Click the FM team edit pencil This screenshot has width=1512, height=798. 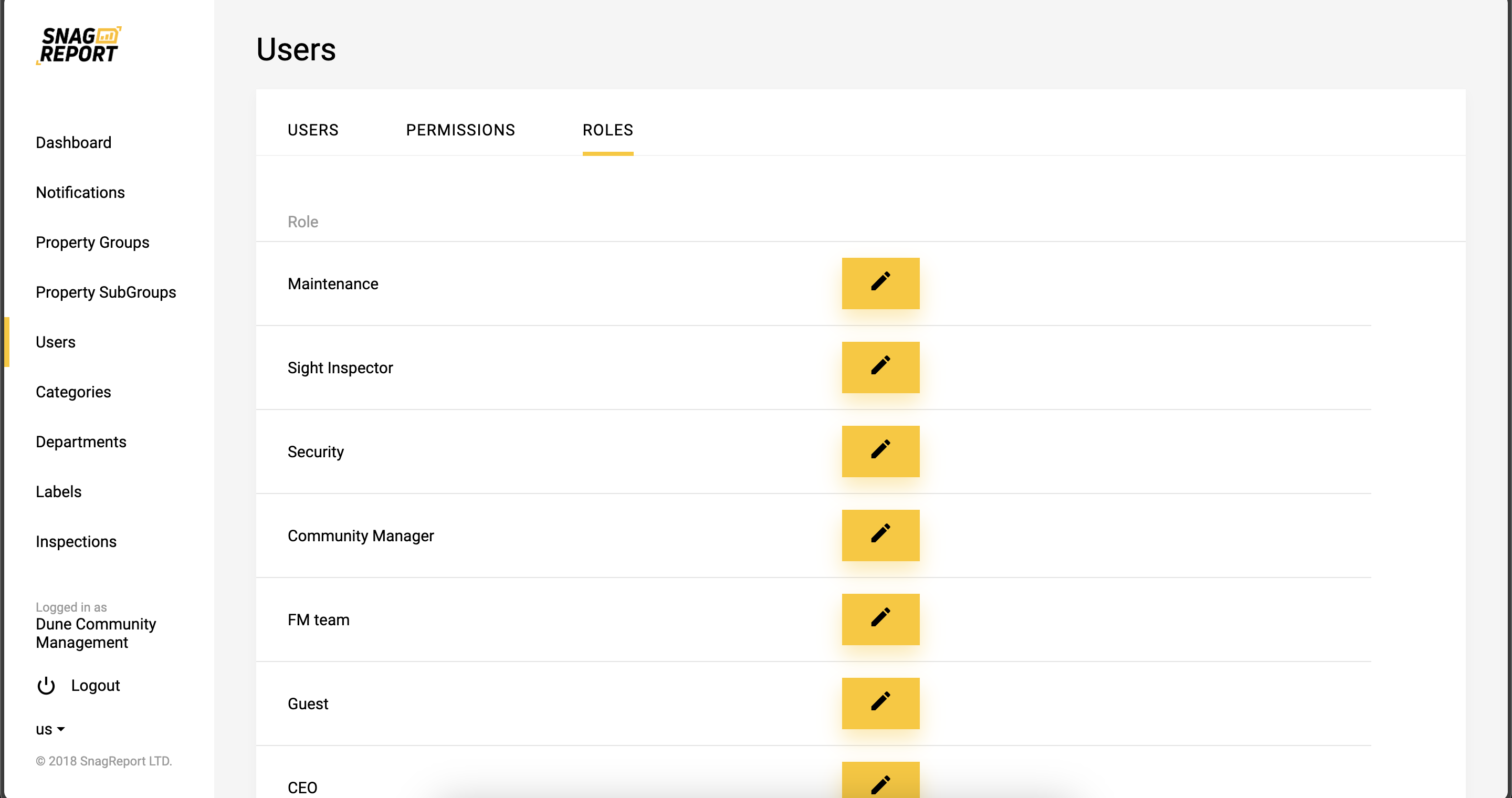click(x=880, y=619)
